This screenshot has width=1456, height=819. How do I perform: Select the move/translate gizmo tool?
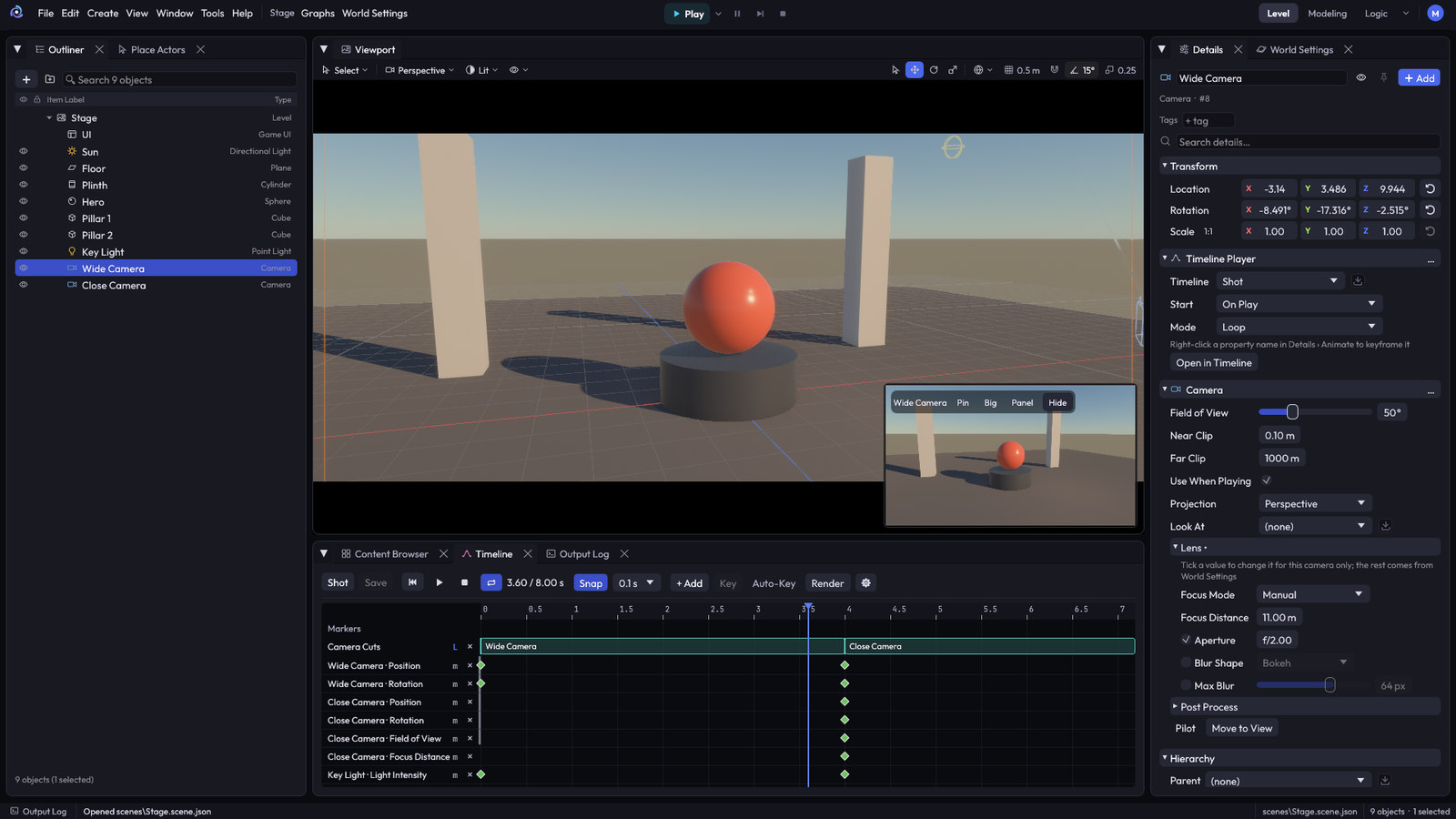point(915,70)
